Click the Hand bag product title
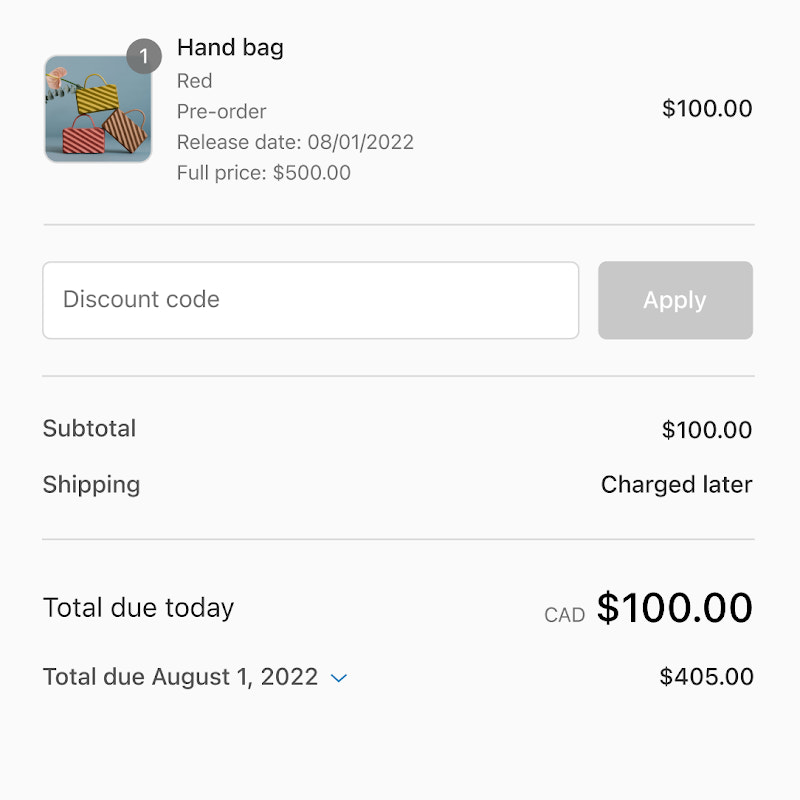The width and height of the screenshot is (800, 800). coord(230,47)
